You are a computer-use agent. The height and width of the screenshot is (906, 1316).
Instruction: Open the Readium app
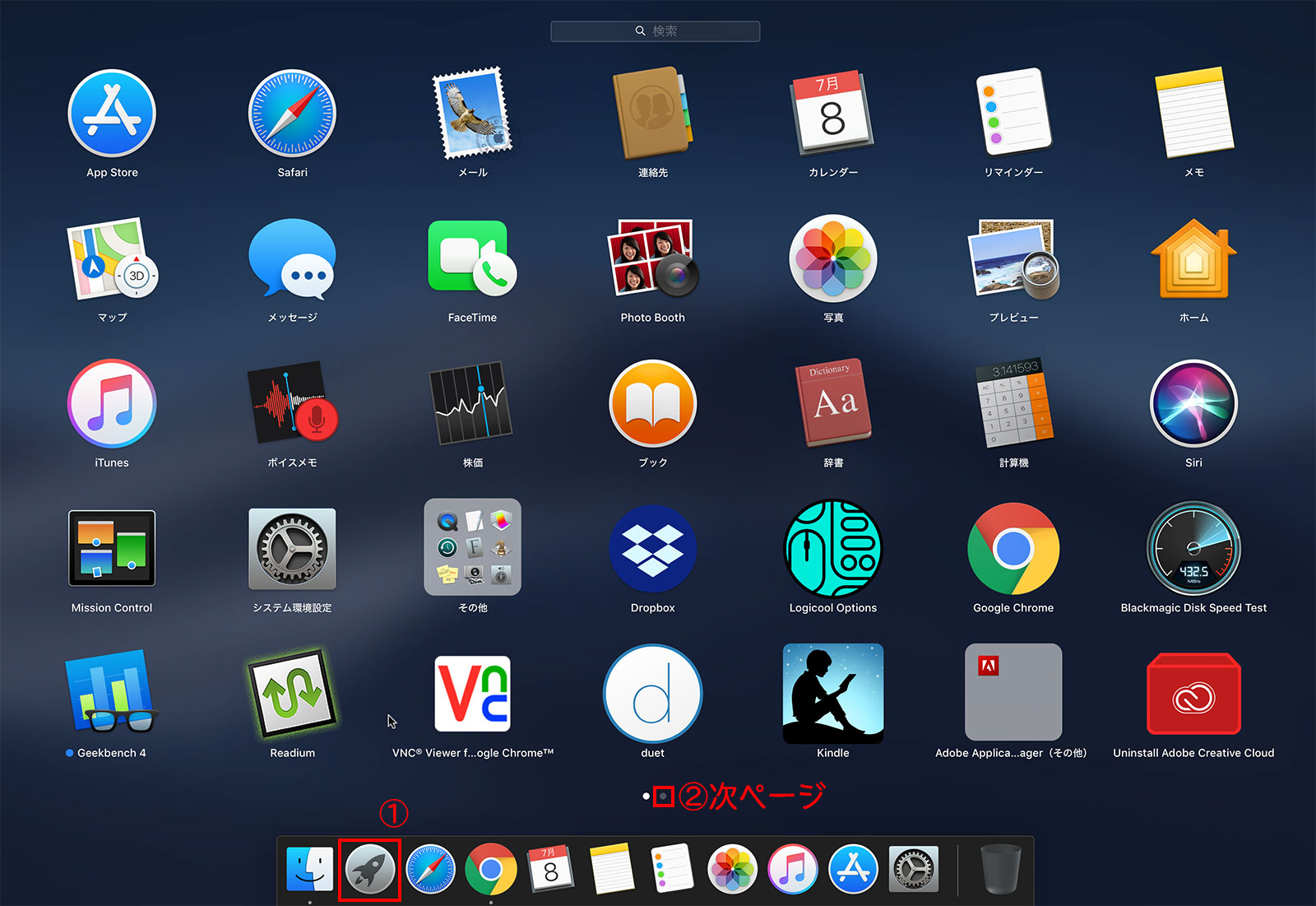point(292,693)
